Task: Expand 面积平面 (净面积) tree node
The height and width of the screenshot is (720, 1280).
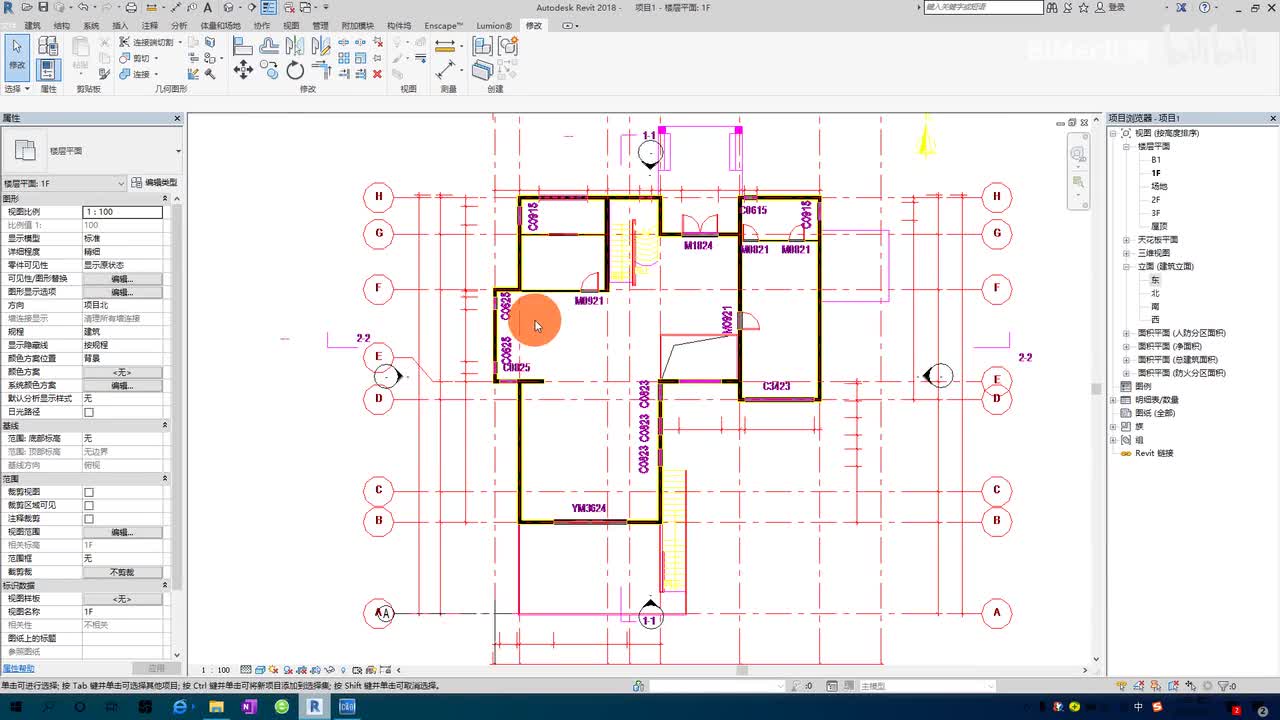Action: pyautogui.click(x=1125, y=346)
